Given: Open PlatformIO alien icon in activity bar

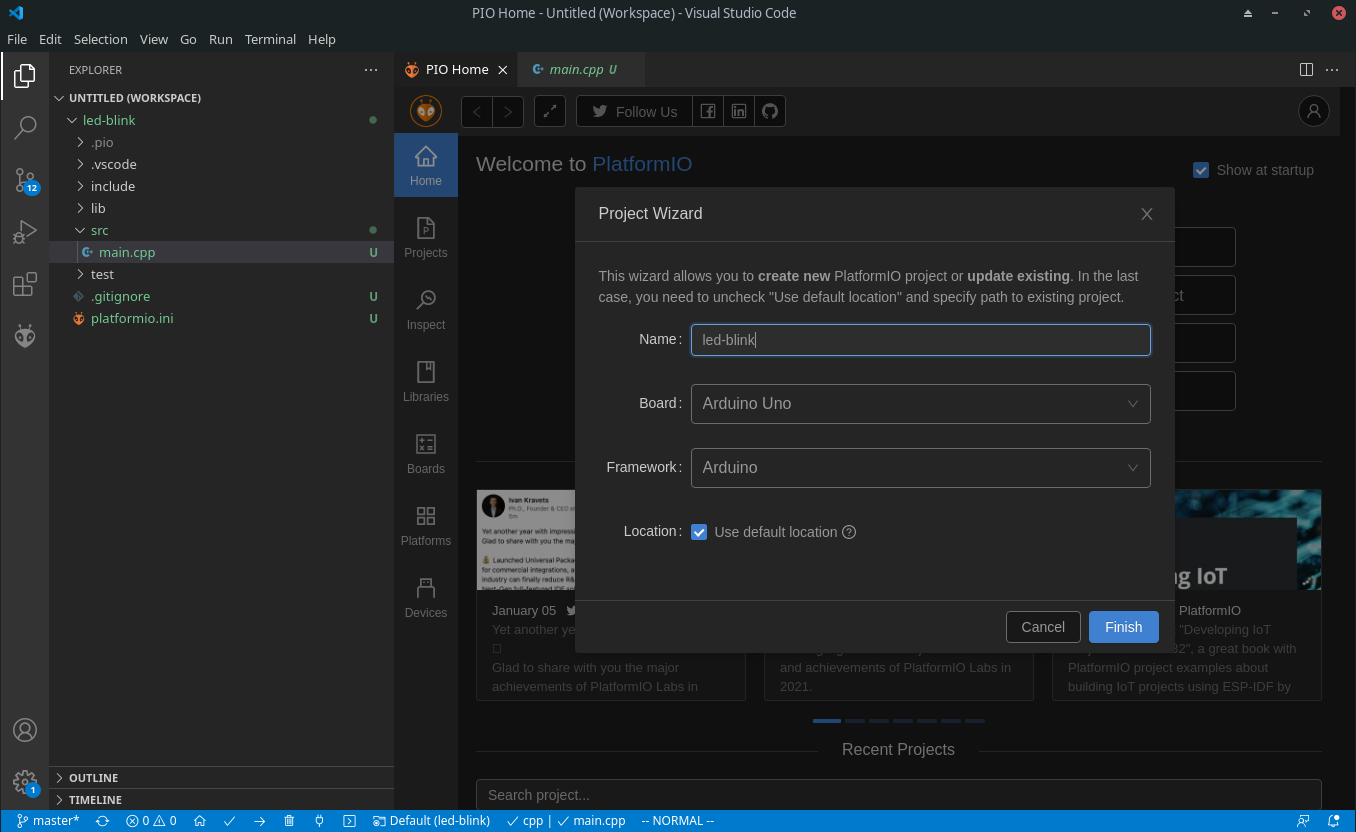Looking at the screenshot, I should (x=25, y=336).
